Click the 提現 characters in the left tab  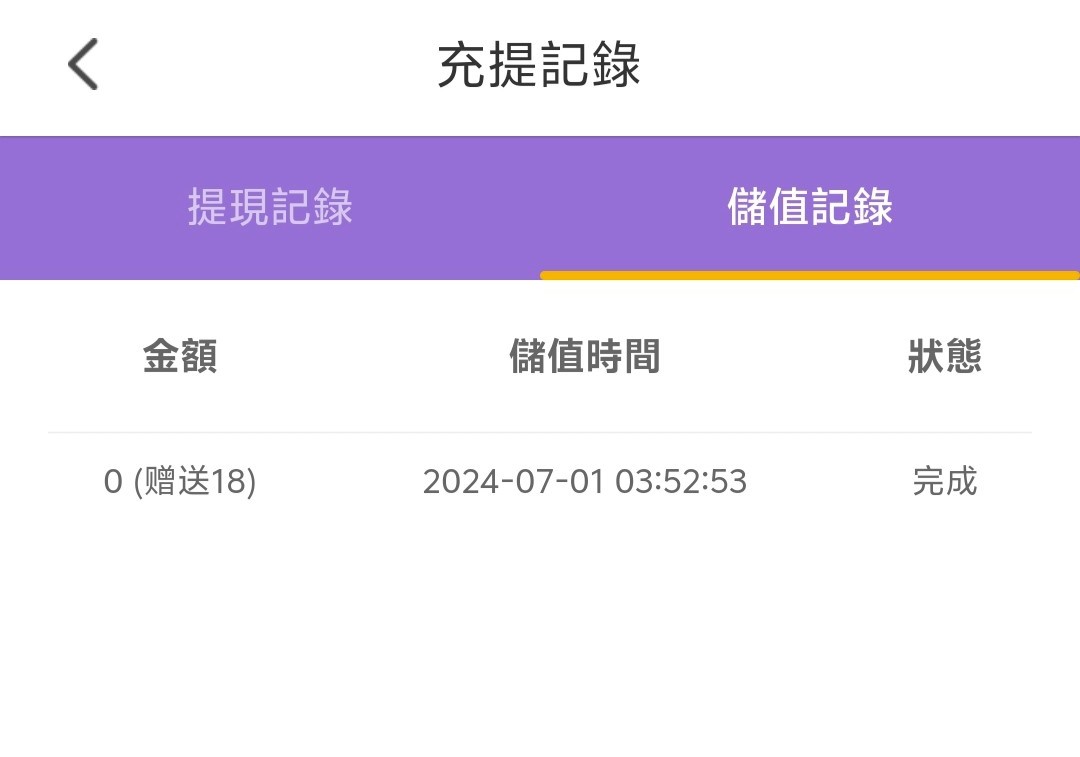[229, 207]
